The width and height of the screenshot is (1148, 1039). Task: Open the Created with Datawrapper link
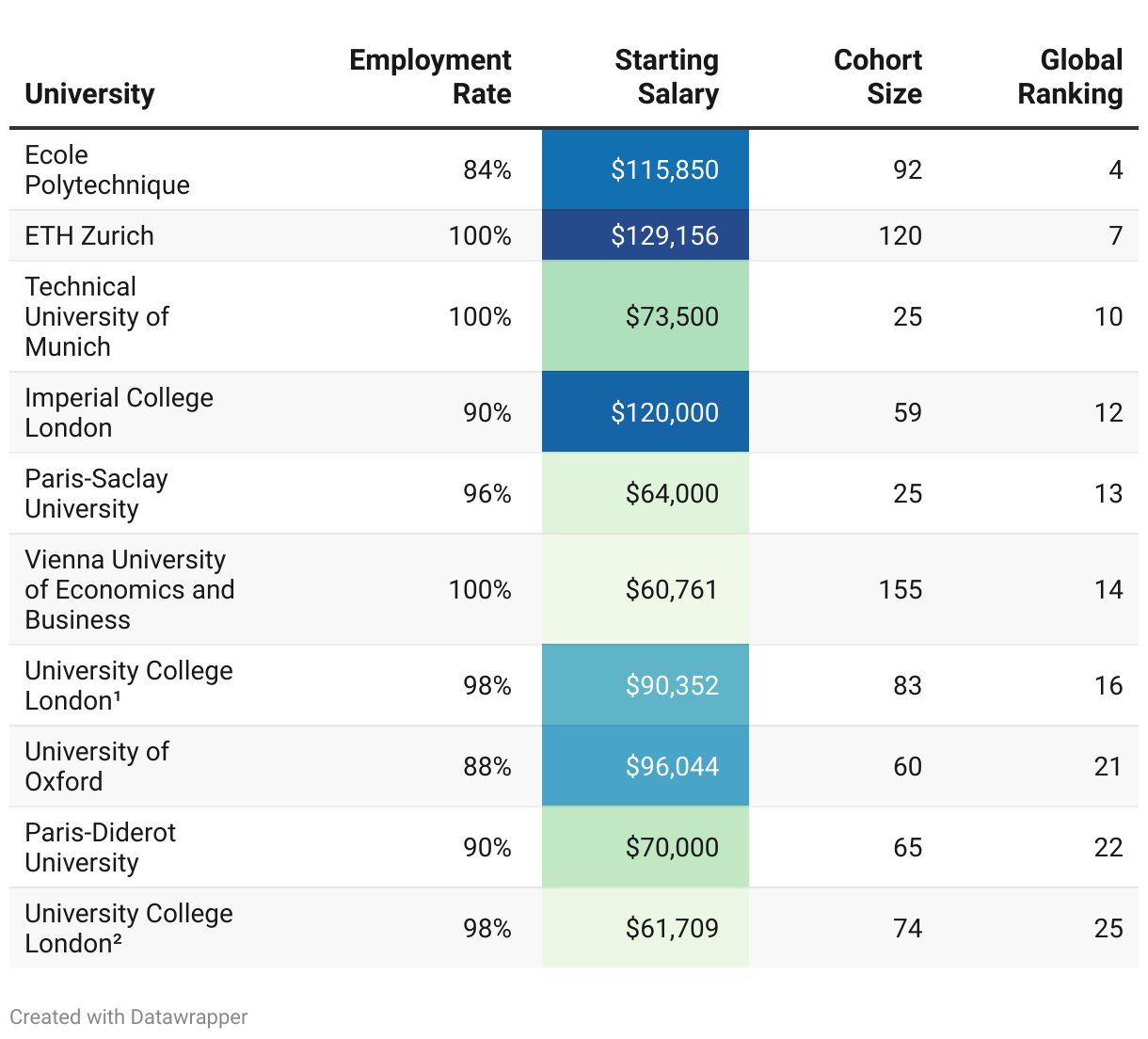coord(129,1017)
